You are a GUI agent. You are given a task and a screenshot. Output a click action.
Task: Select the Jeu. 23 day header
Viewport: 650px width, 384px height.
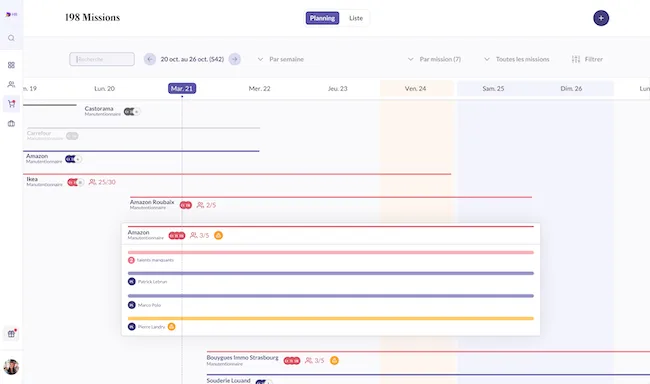pos(337,88)
